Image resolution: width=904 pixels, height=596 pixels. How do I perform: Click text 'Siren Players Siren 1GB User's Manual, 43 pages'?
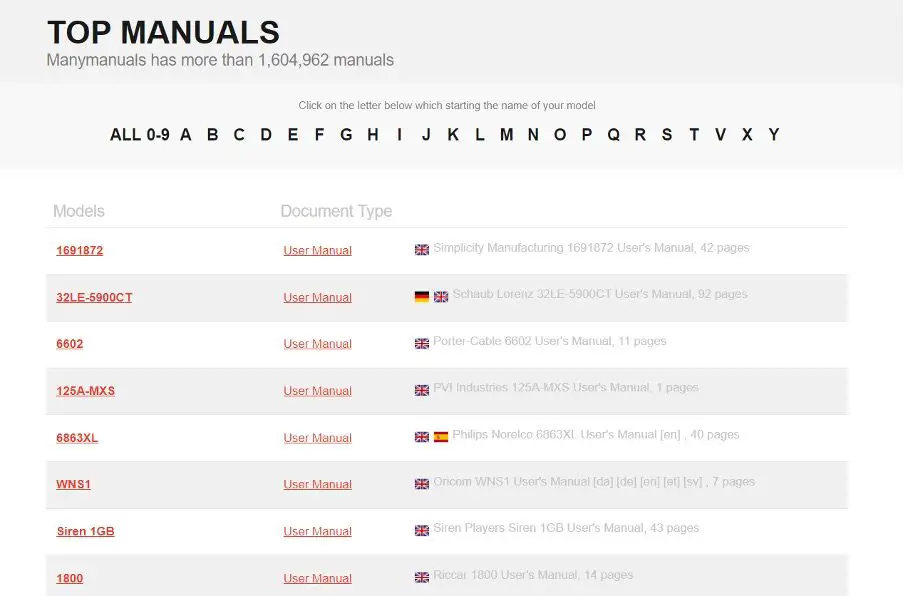click(x=566, y=528)
